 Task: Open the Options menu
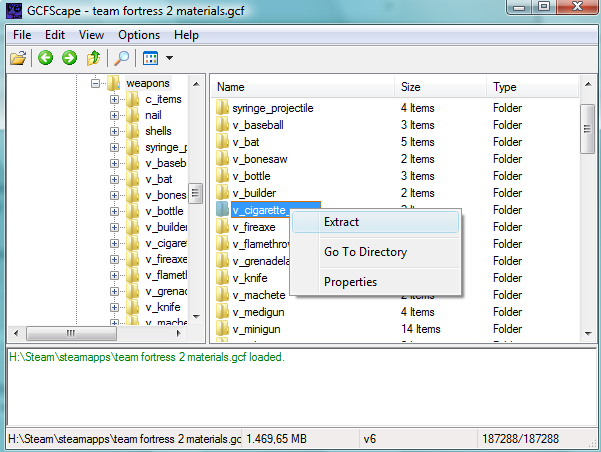click(139, 35)
